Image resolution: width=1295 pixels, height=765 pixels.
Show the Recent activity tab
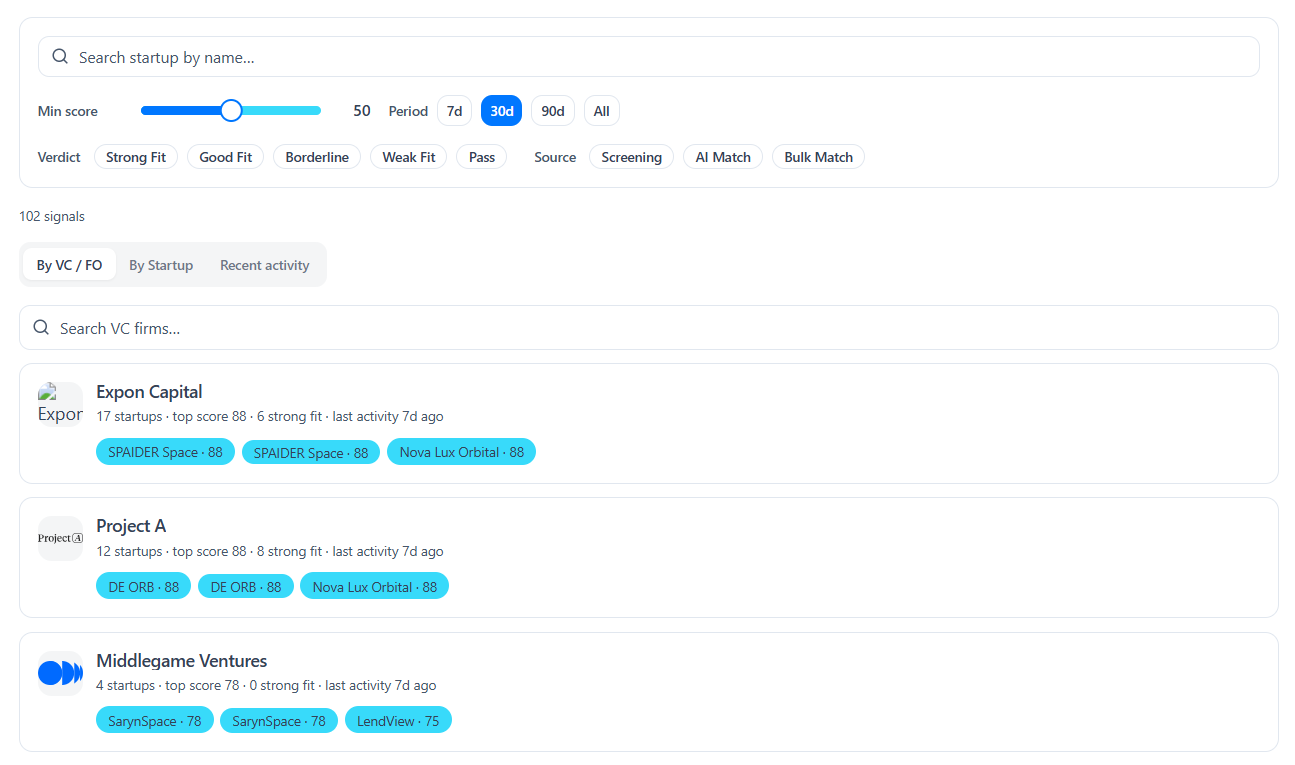(265, 265)
